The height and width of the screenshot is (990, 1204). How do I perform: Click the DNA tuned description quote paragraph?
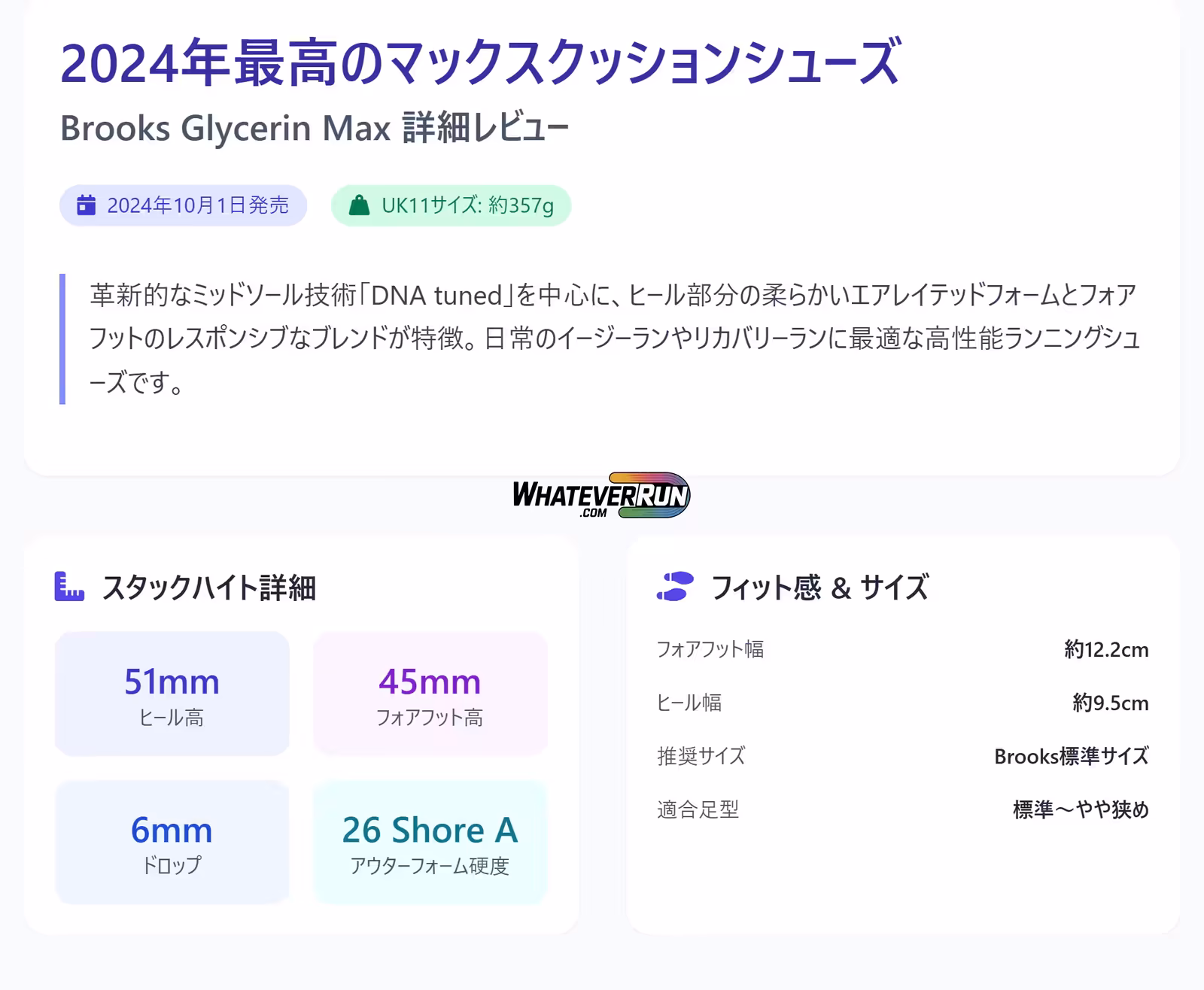click(613, 339)
